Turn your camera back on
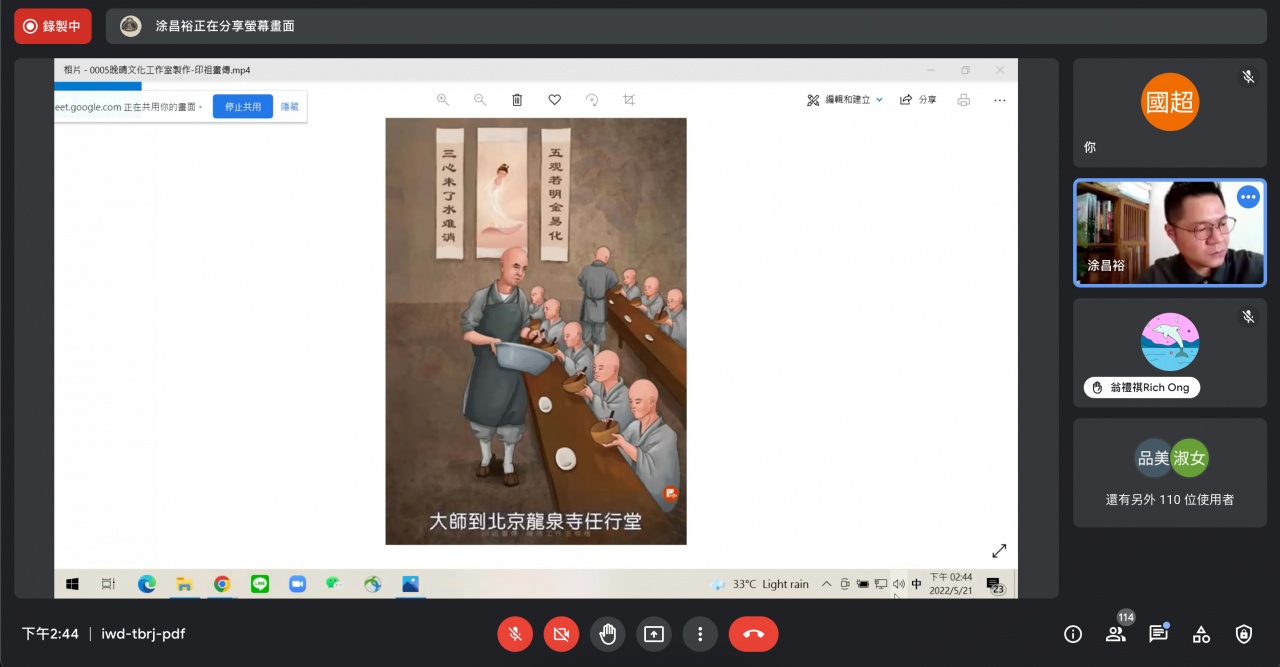 (x=561, y=634)
